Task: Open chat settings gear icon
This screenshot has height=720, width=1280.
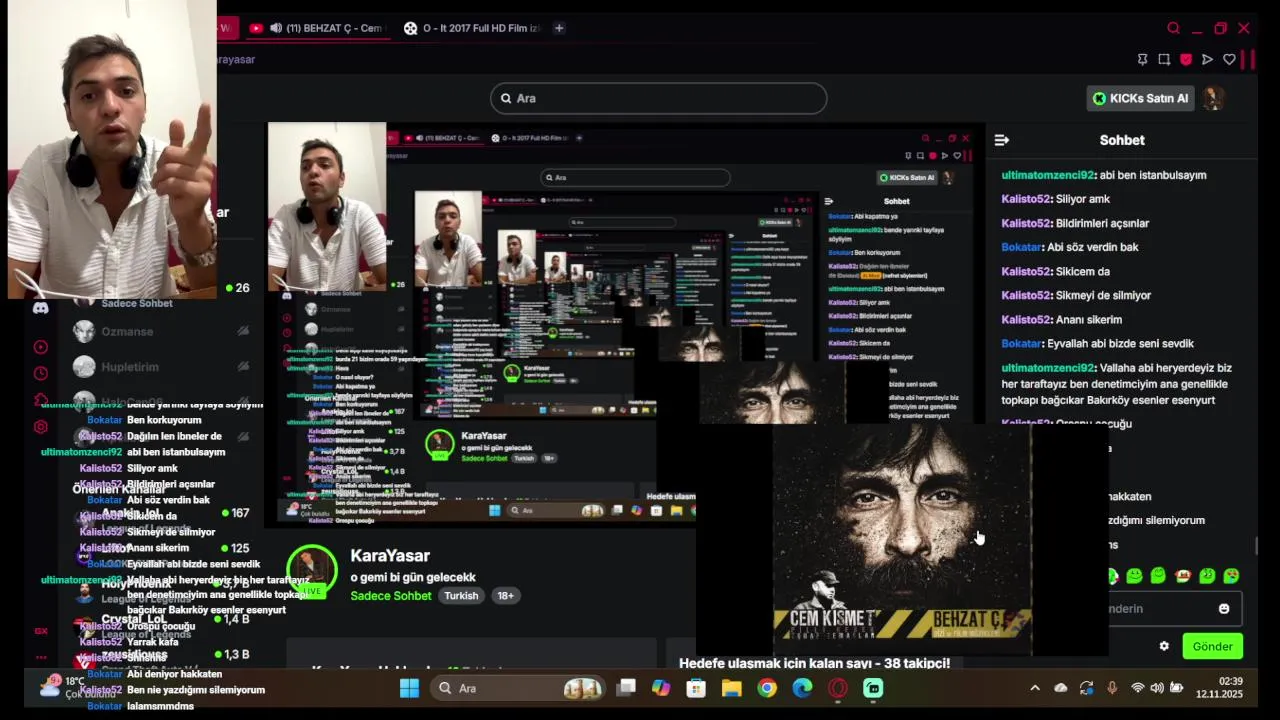Action: tap(1164, 646)
